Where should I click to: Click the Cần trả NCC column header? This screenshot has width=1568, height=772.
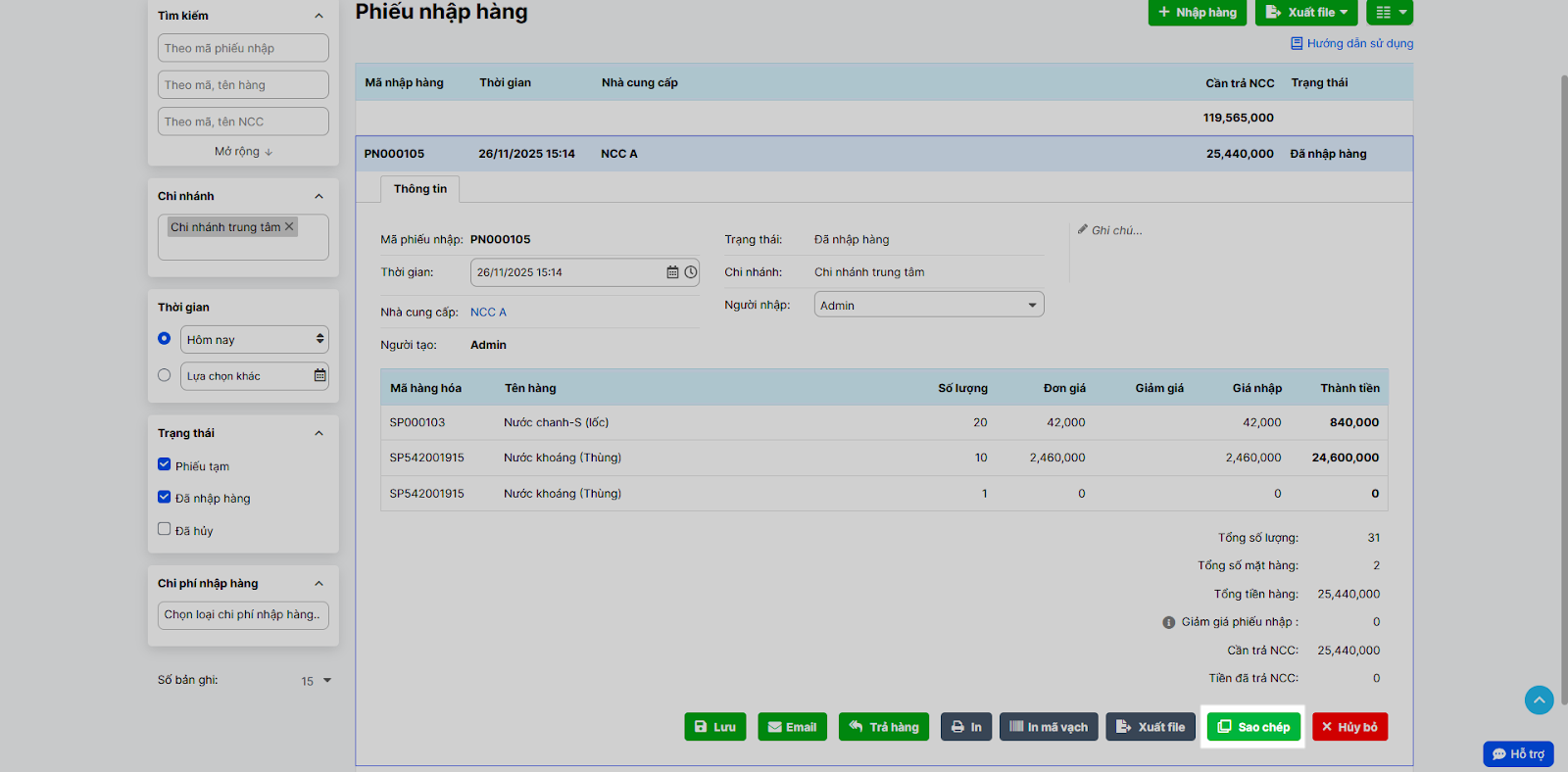pos(1240,83)
